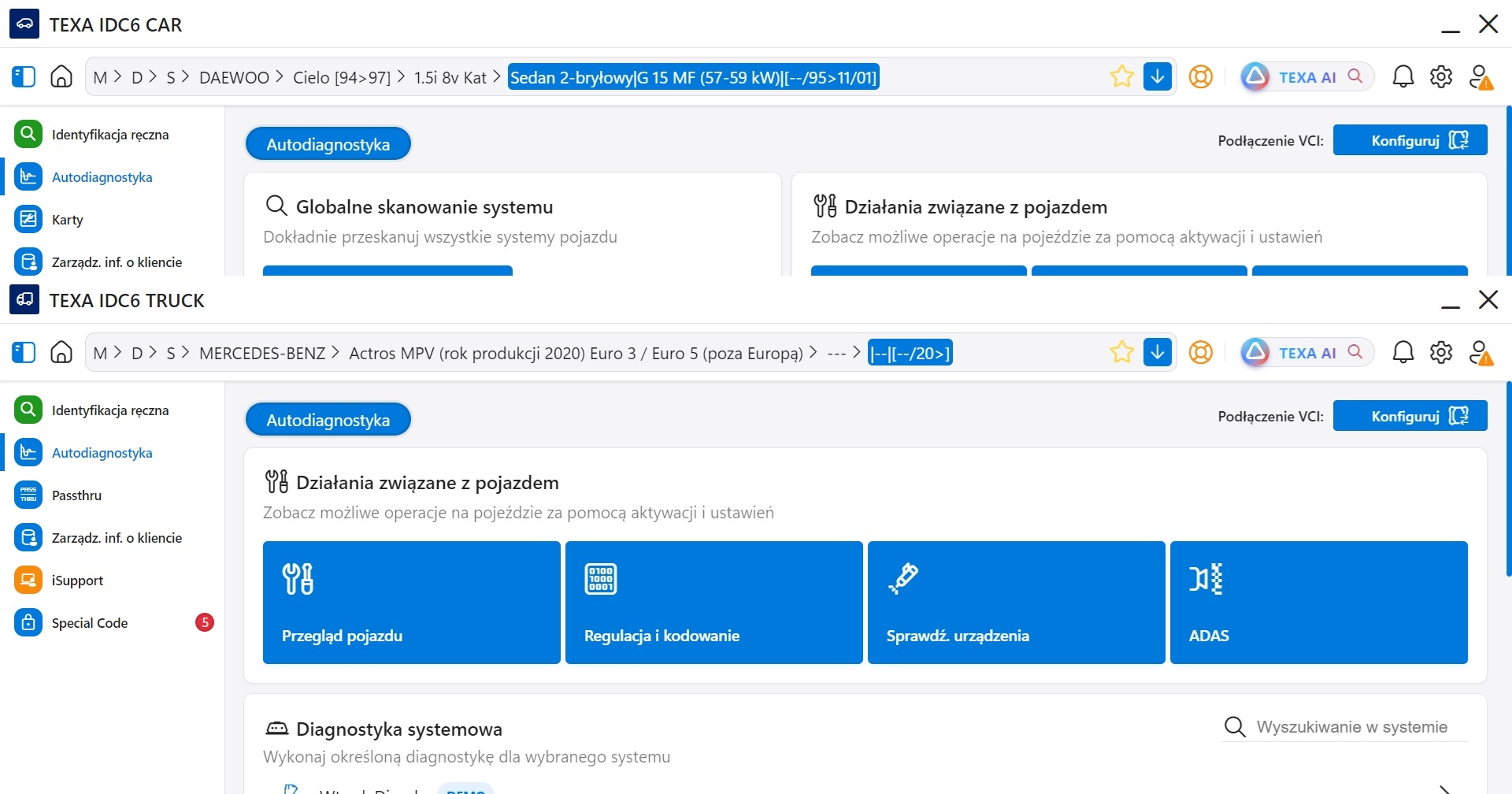Open Sprawdź. urządzenia tile
Image resolution: width=1512 pixels, height=794 pixels.
point(1017,603)
